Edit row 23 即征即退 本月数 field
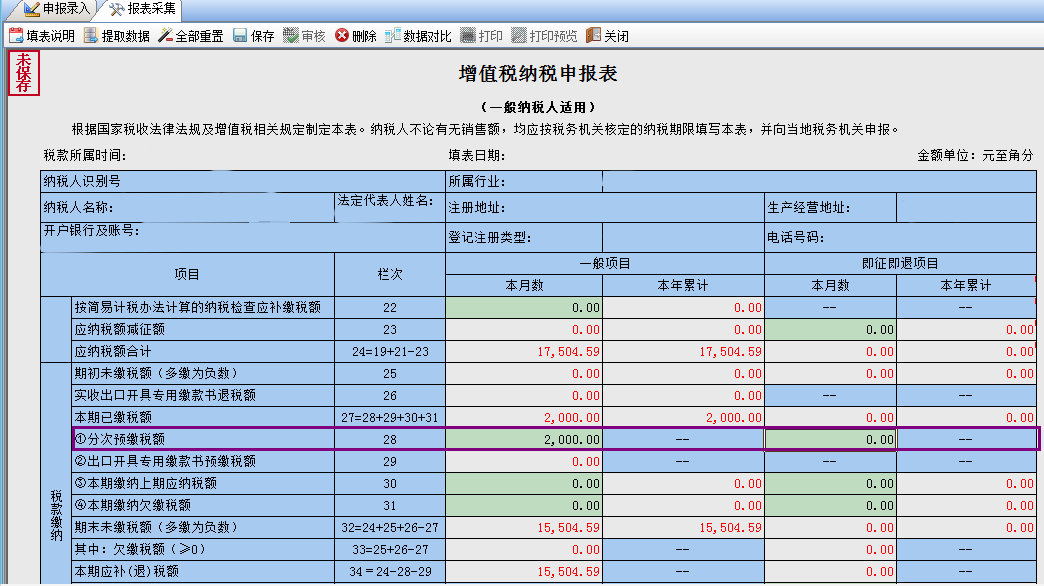This screenshot has width=1044, height=586. pos(830,330)
